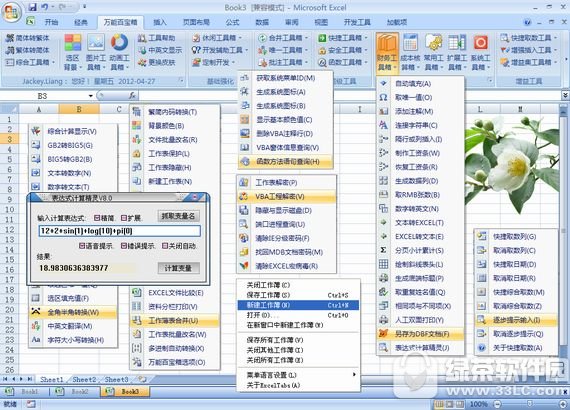Image resolution: width=570 pixels, height=410 pixels.
Task: Choose VBA工程解密(V) menu entry
Action: pyautogui.click(x=286, y=197)
